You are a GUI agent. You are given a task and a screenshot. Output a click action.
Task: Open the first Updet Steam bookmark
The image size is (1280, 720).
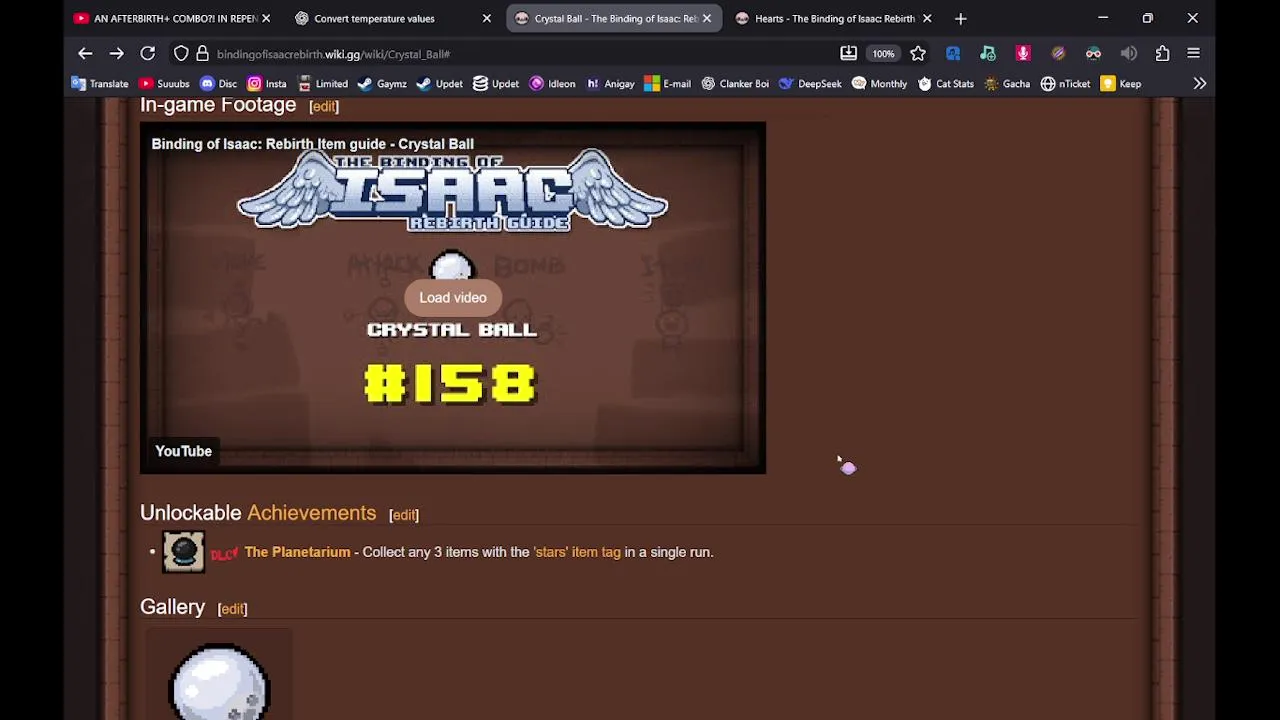pyautogui.click(x=439, y=84)
